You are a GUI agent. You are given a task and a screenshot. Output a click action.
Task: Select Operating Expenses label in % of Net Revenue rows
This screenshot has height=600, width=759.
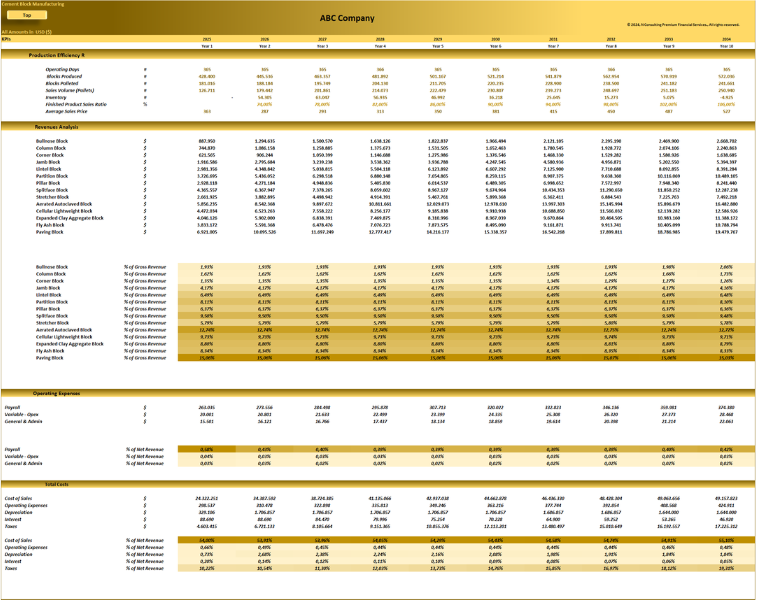click(x=26, y=547)
